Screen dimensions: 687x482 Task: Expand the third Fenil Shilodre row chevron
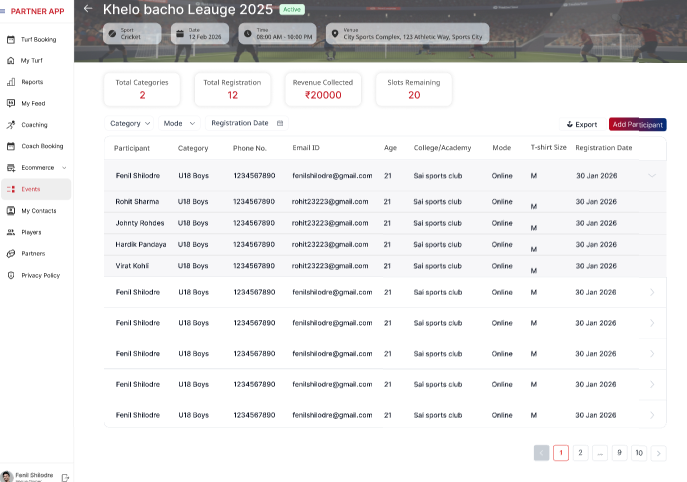[652, 323]
